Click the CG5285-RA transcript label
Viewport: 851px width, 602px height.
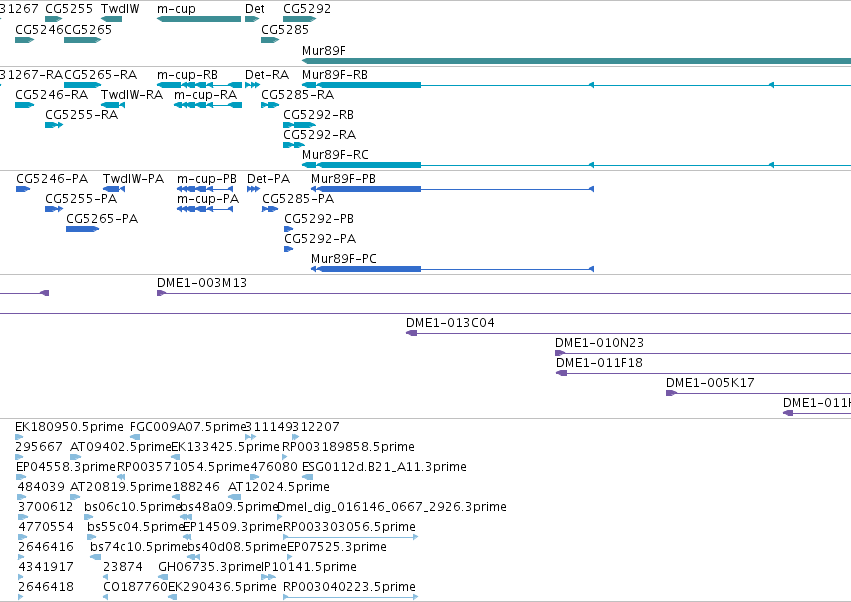click(297, 94)
